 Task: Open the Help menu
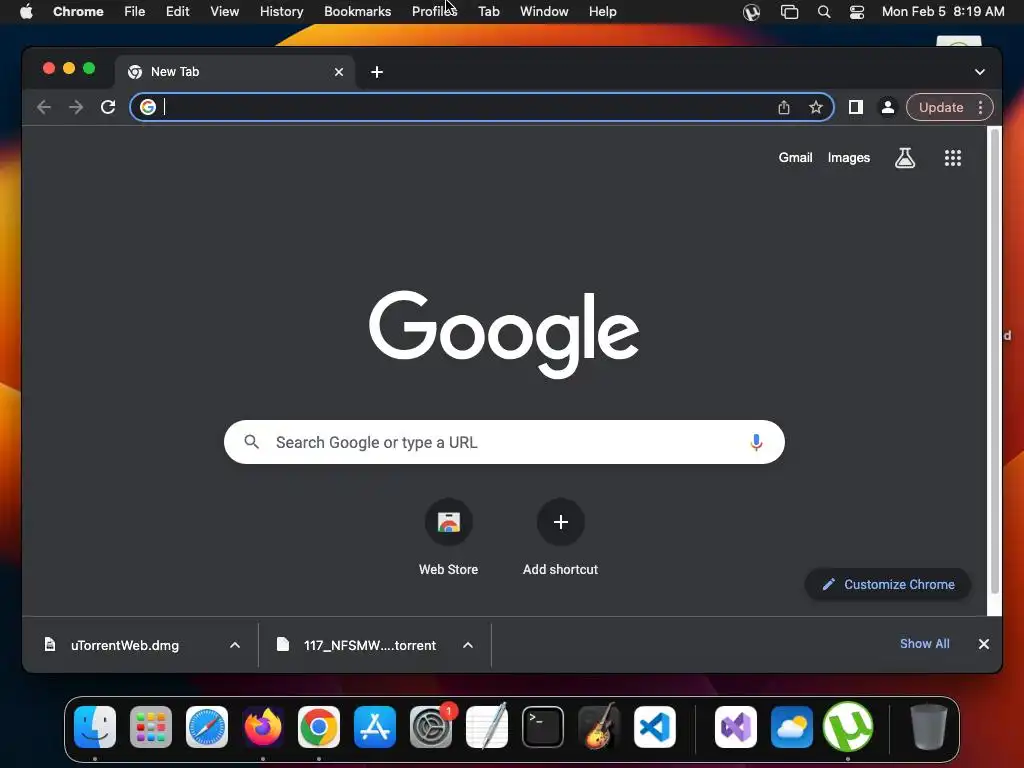[x=602, y=12]
